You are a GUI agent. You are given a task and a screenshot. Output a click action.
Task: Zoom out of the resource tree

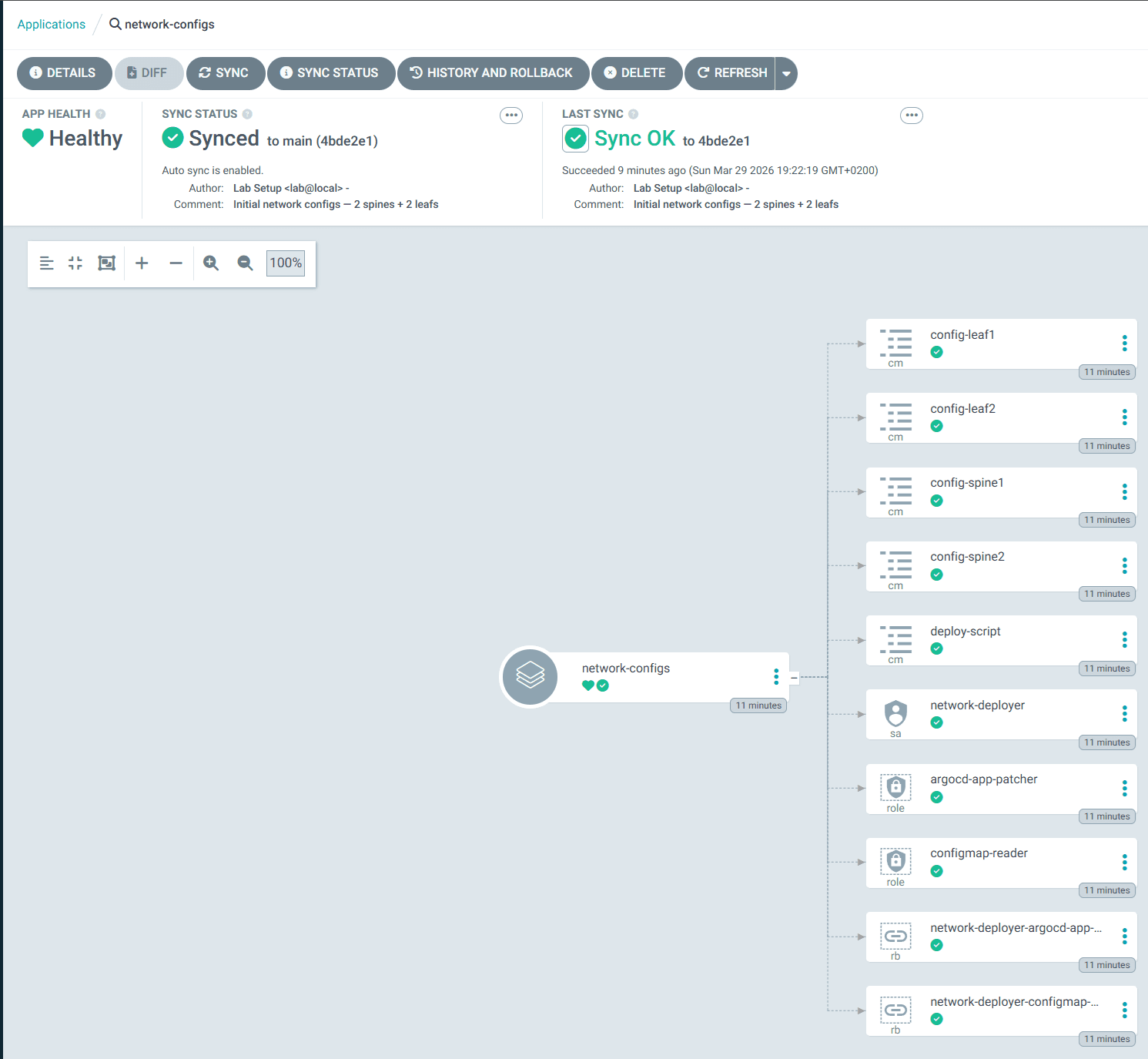[x=245, y=263]
